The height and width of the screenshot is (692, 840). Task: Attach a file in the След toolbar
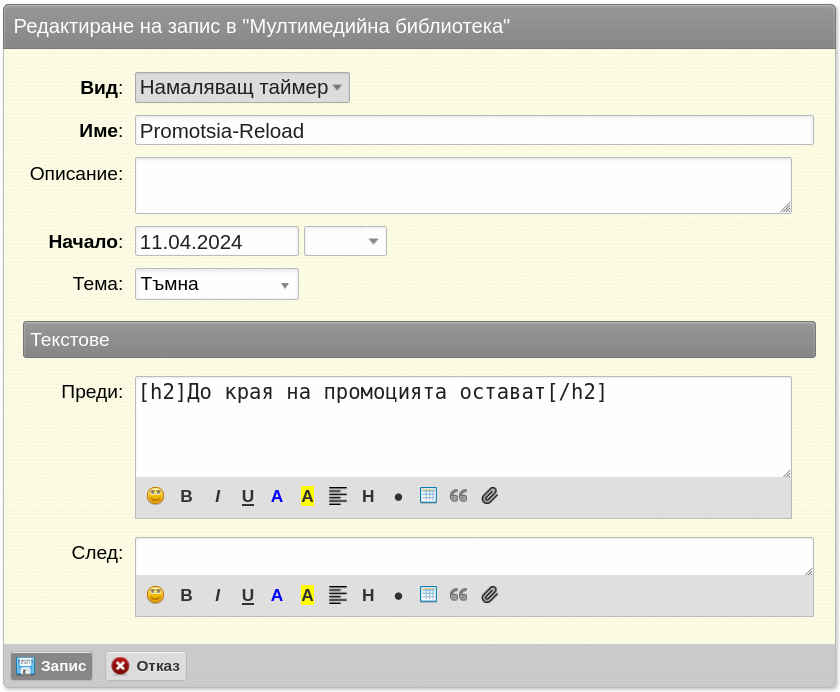pyautogui.click(x=490, y=595)
